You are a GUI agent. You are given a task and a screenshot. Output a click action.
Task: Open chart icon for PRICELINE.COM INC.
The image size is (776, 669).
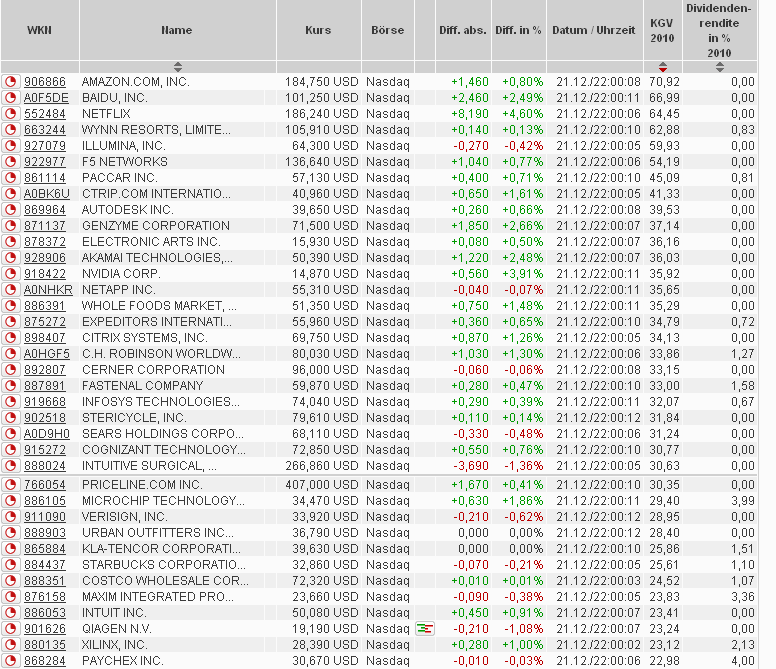click(10, 484)
